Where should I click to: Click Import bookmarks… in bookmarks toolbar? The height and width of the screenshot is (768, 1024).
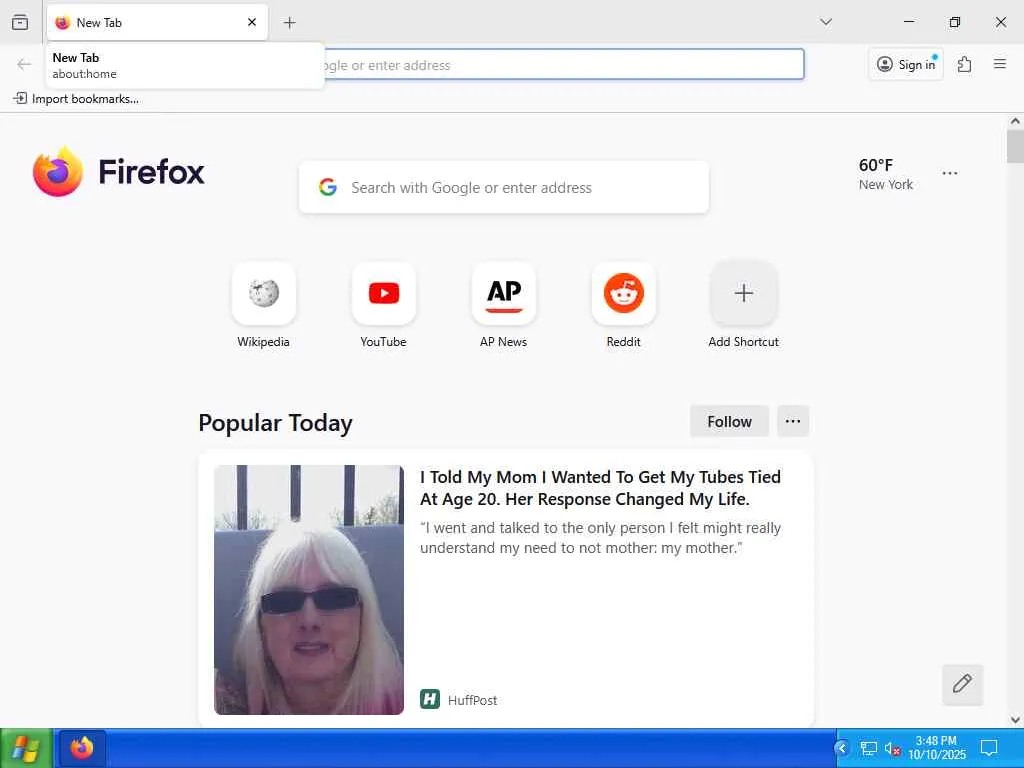coord(76,99)
